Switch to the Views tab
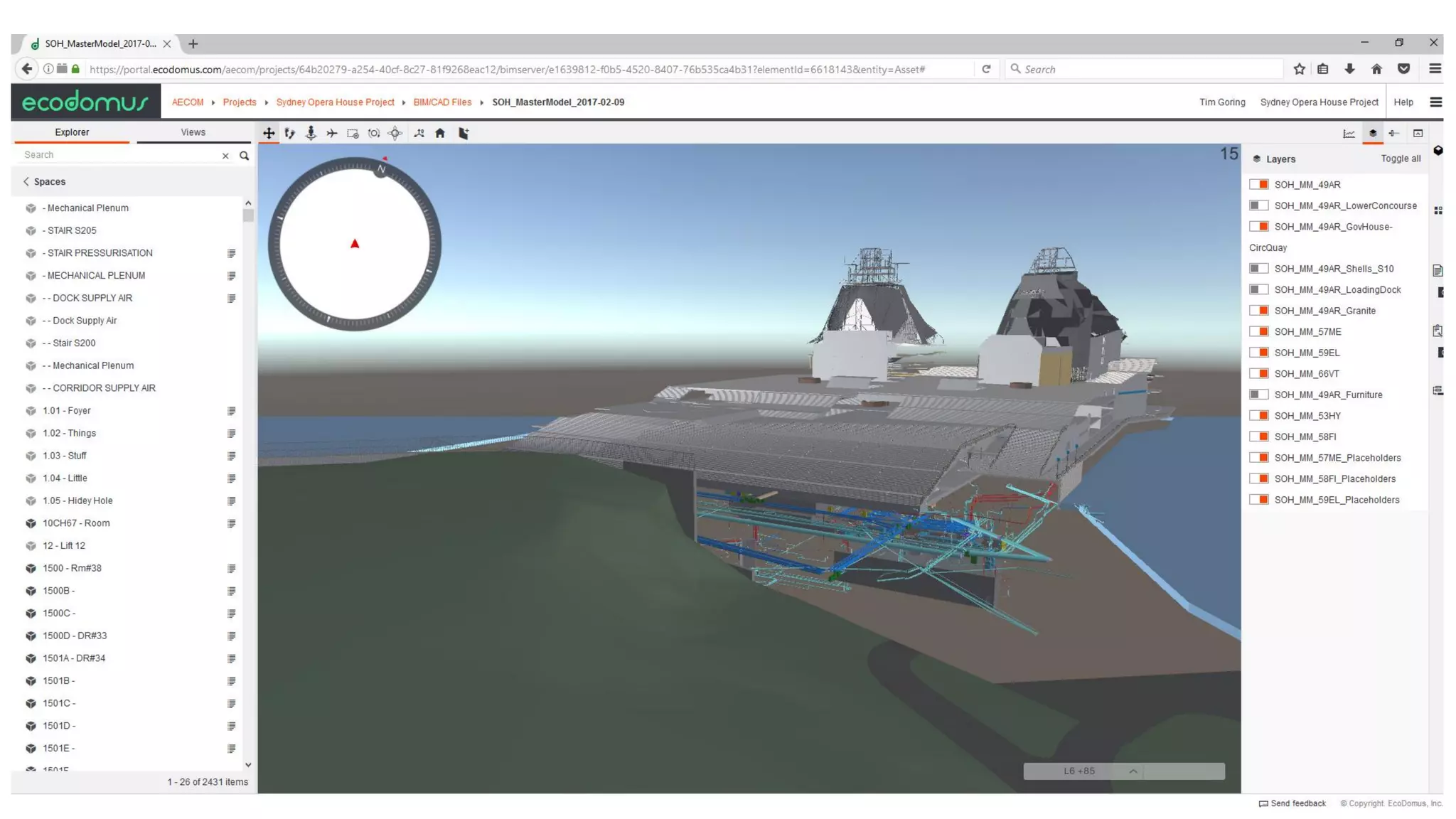The height and width of the screenshot is (819, 1456). (193, 132)
